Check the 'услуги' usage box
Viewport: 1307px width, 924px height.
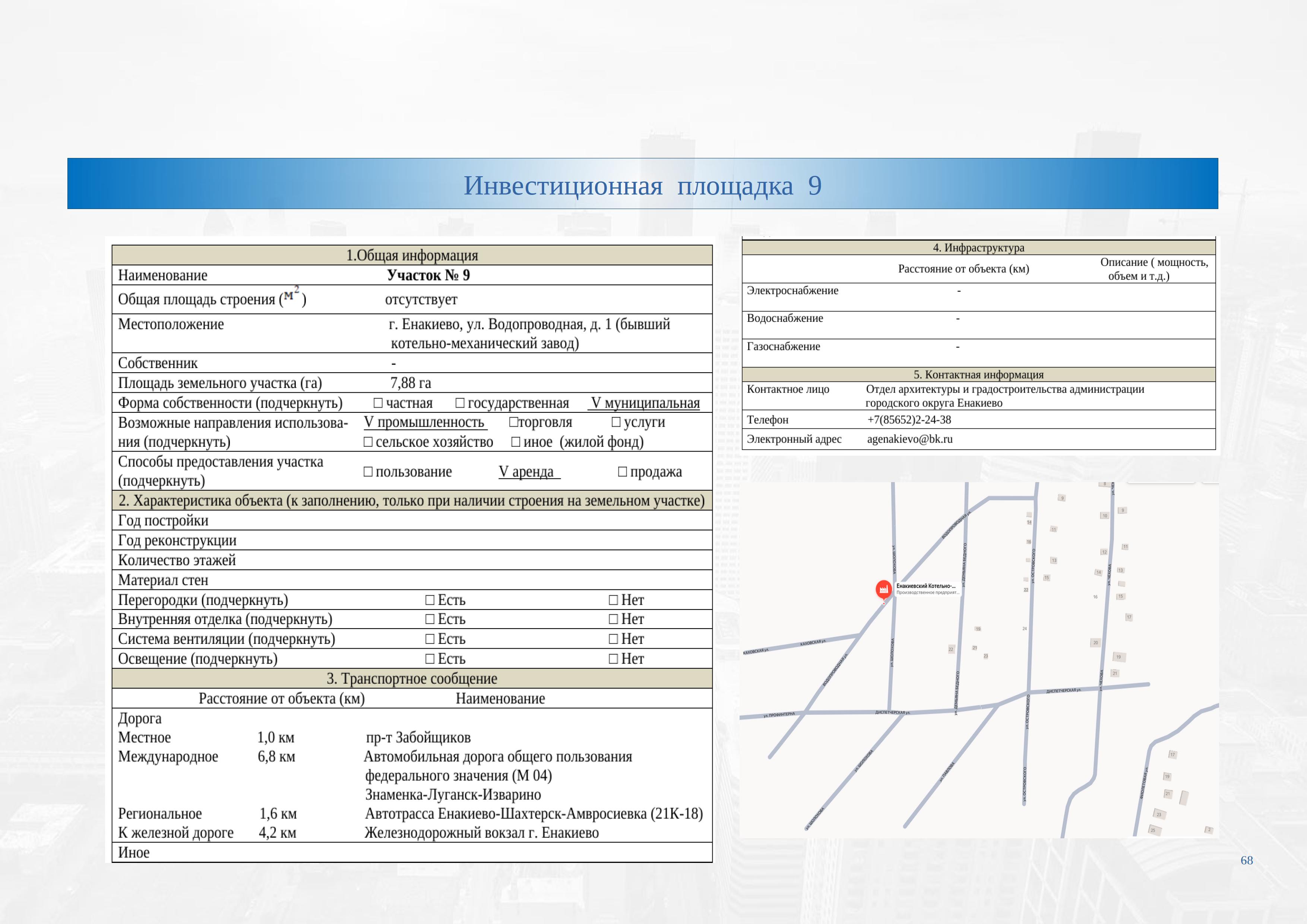tap(616, 423)
